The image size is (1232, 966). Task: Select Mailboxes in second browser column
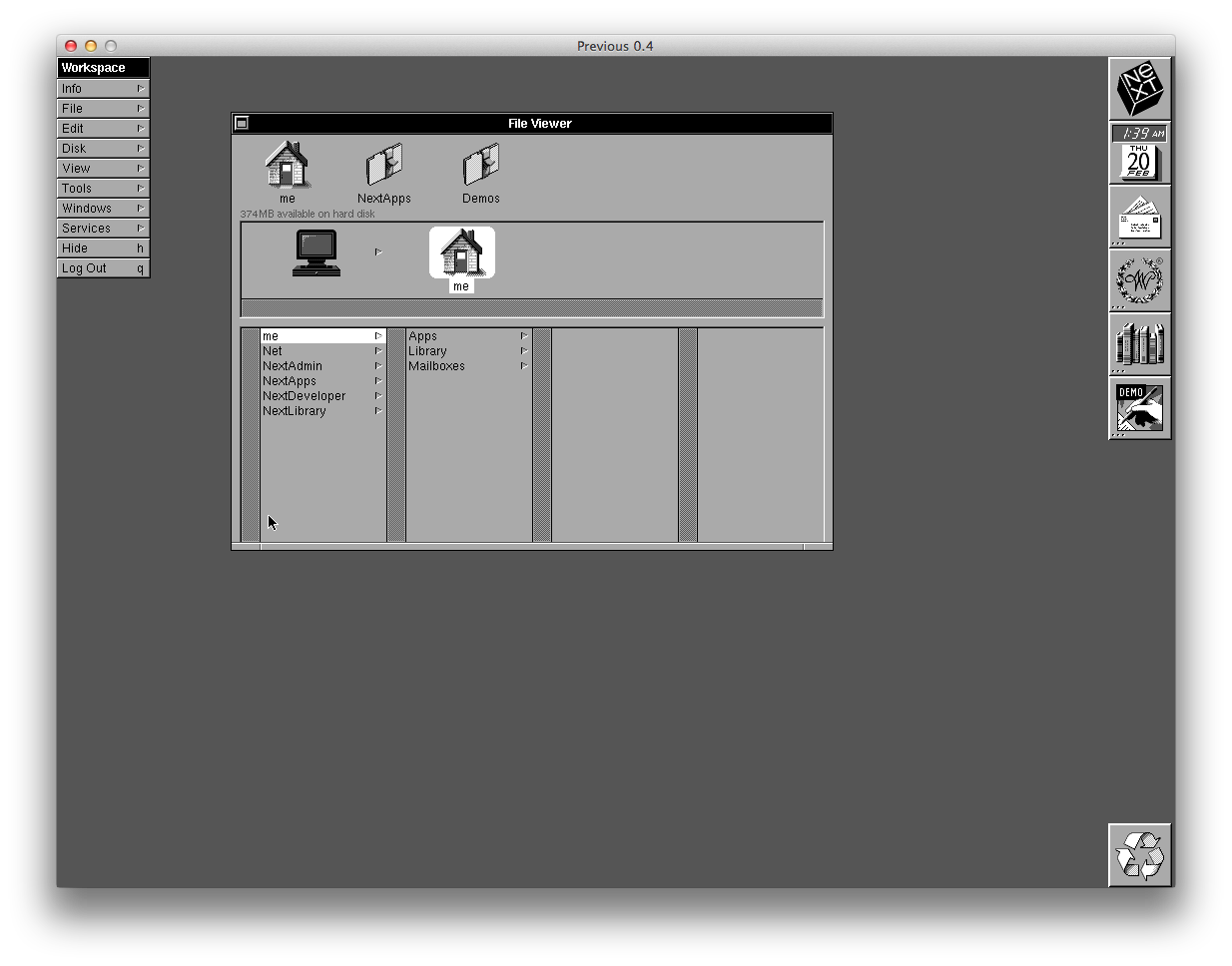click(x=468, y=366)
